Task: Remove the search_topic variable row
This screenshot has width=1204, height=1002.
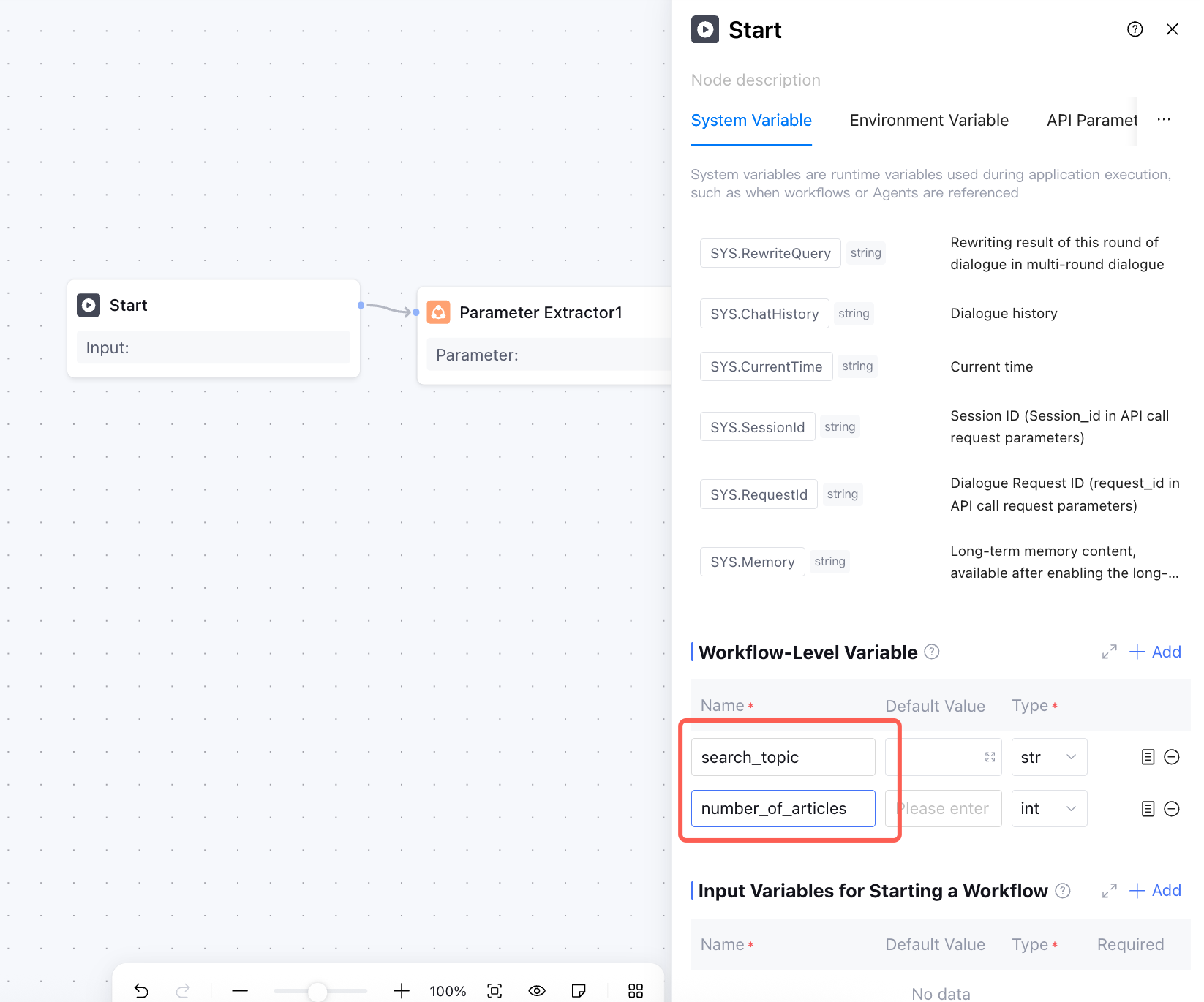Action: coord(1172,757)
